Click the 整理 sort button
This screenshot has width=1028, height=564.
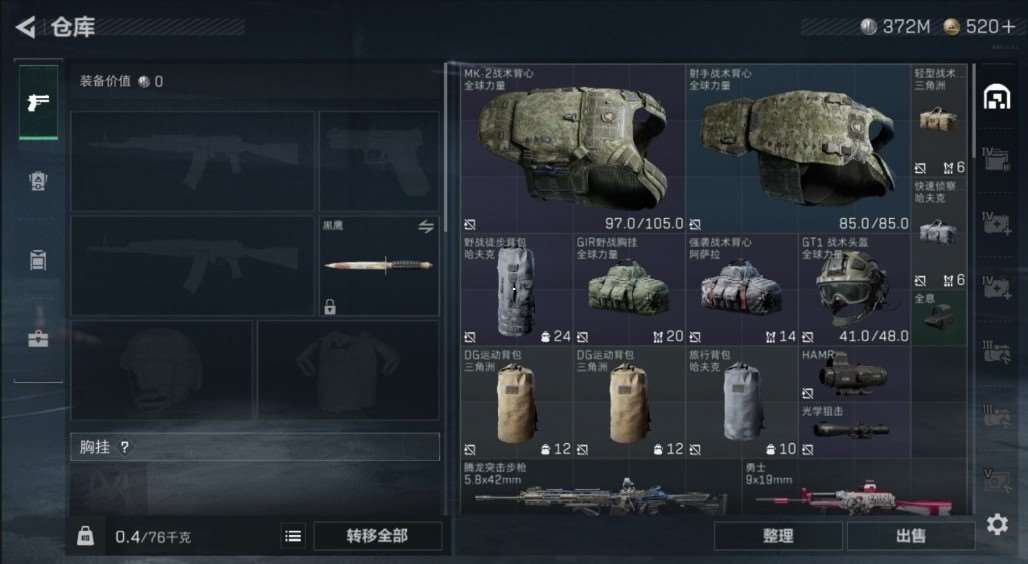[x=778, y=536]
